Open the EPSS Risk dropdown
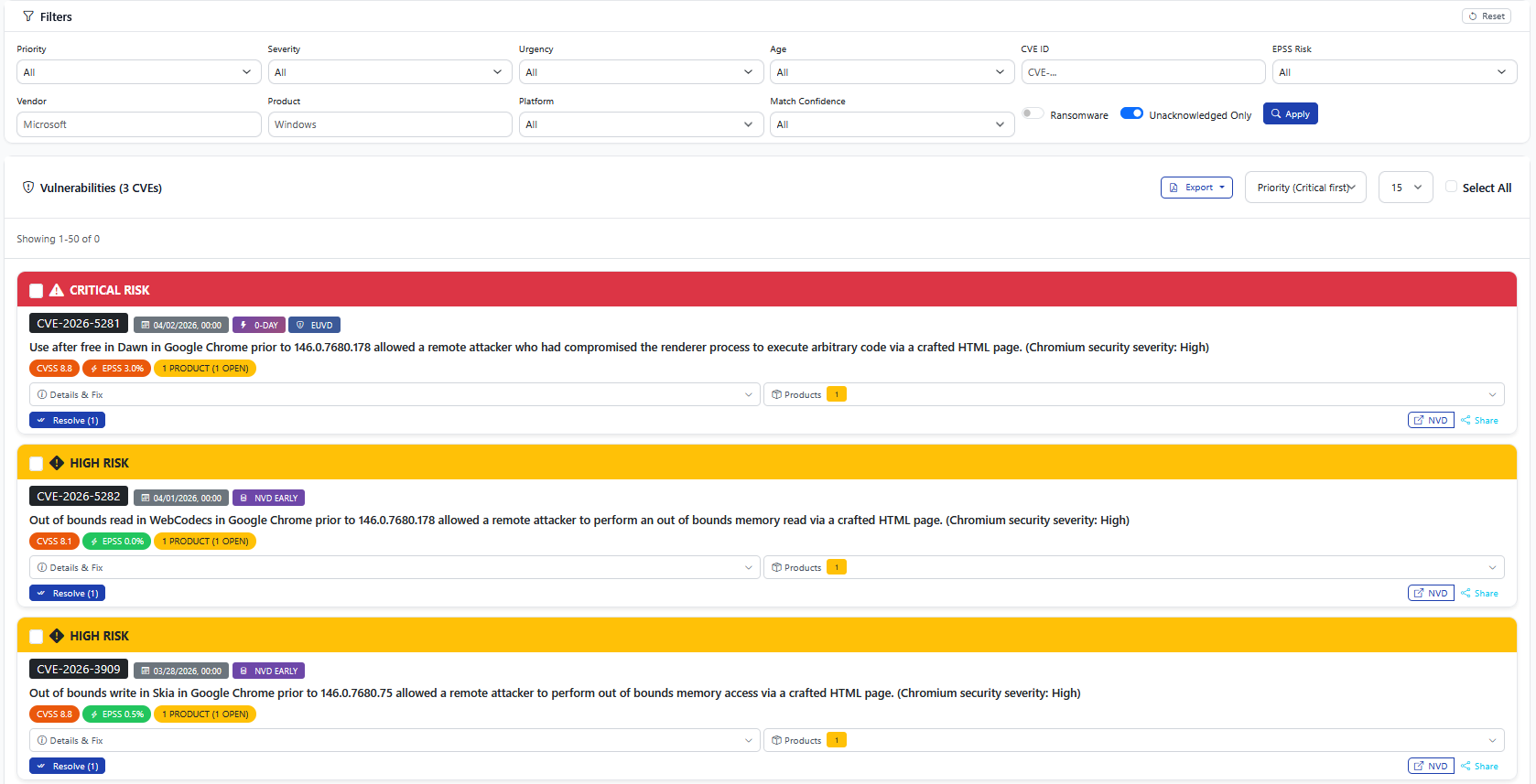 (1394, 72)
